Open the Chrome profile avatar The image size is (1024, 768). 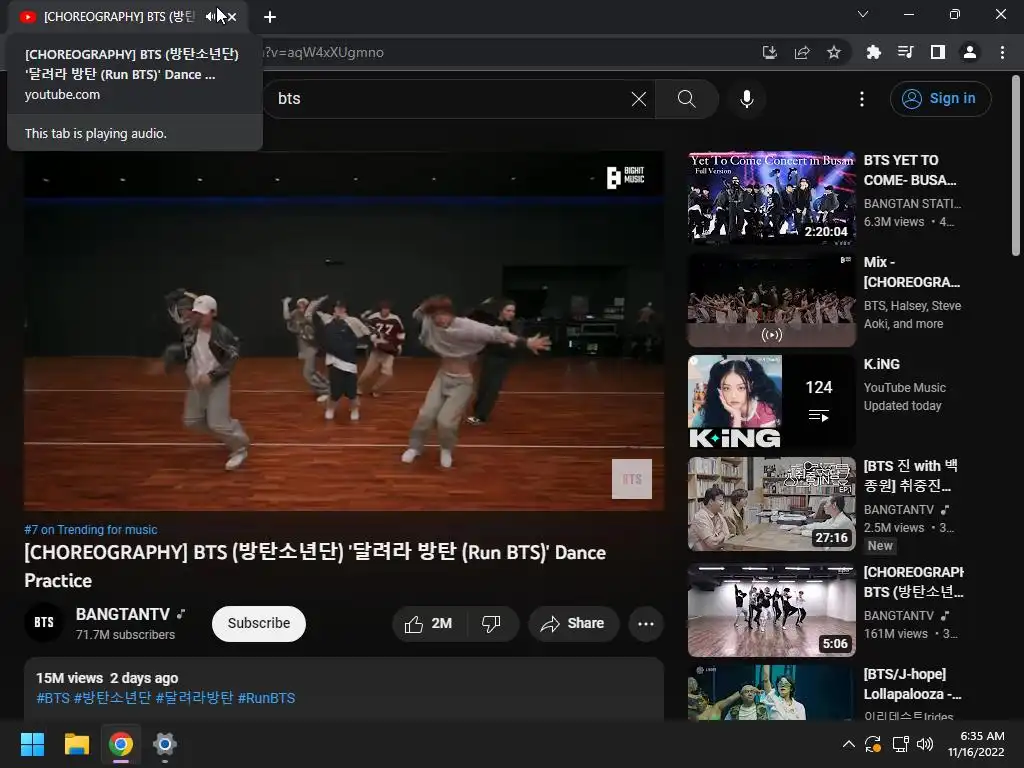tap(970, 53)
